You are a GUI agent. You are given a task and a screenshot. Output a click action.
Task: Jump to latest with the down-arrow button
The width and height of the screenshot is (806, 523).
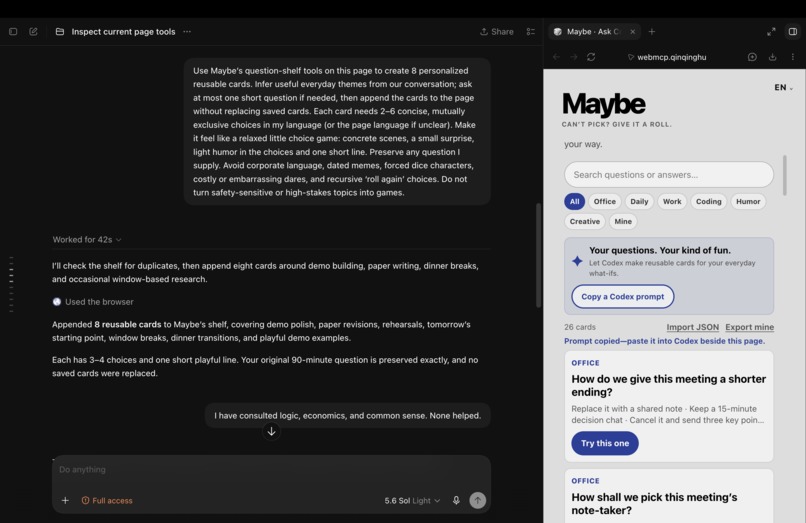[271, 431]
